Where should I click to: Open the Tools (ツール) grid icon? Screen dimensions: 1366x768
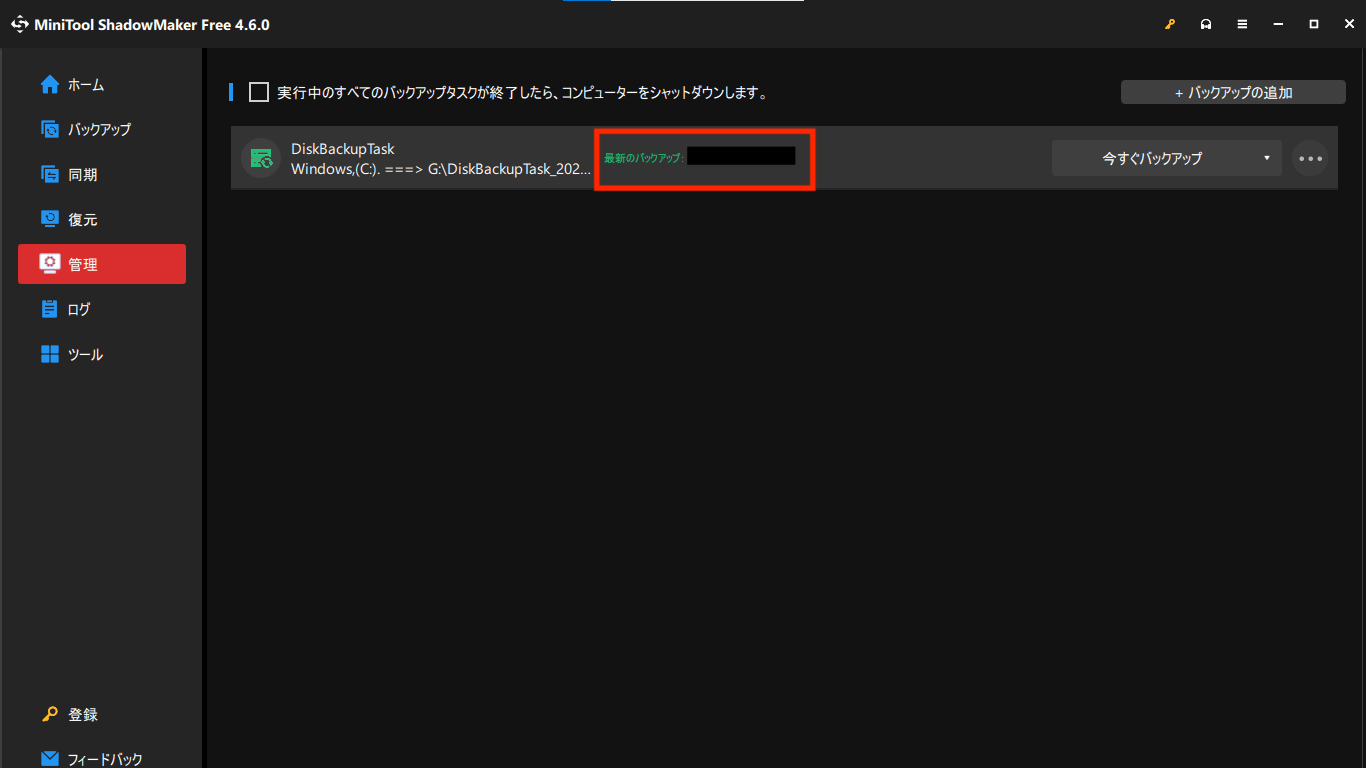coord(50,354)
